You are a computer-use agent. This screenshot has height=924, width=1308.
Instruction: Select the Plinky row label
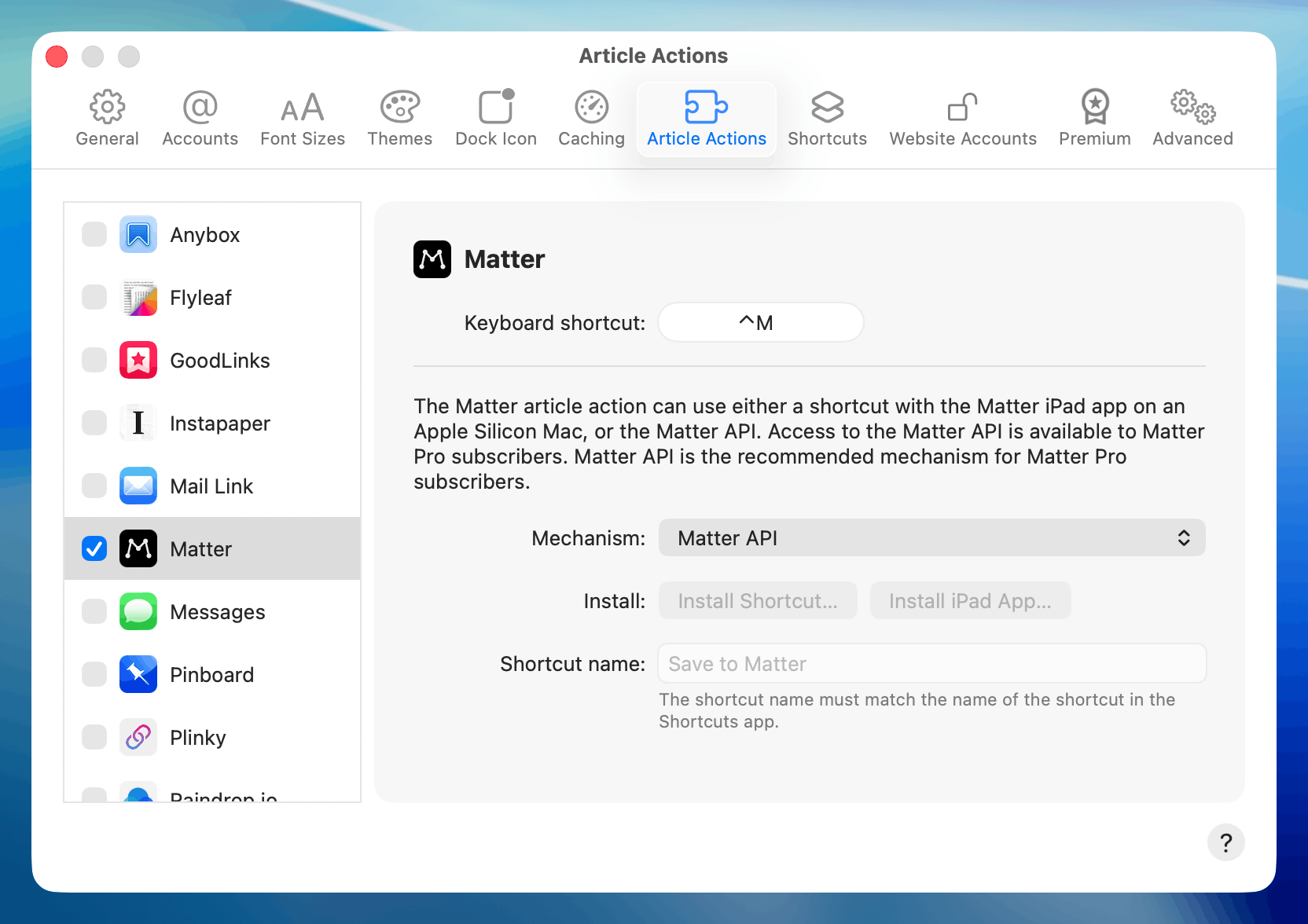(198, 737)
